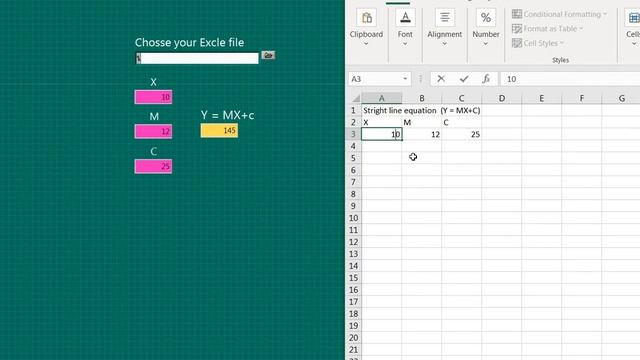Expand Clipboard group chevron
Screen dimensions: 640x360
(x=366, y=44)
